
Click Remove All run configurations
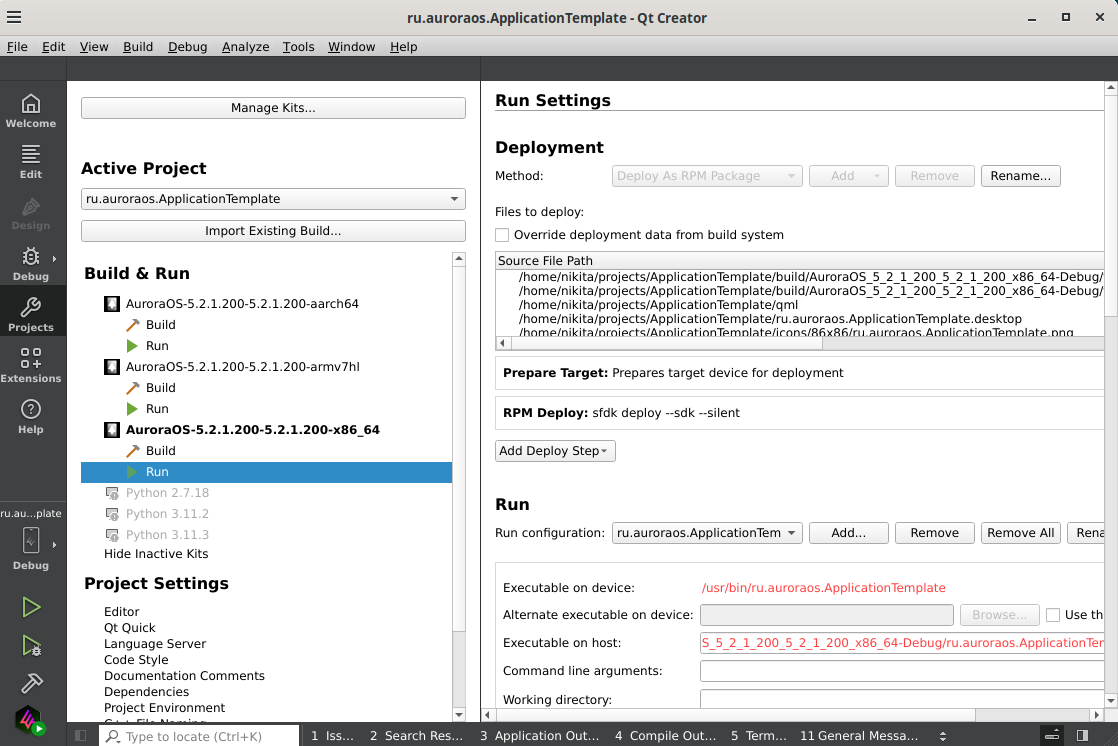click(x=1020, y=533)
